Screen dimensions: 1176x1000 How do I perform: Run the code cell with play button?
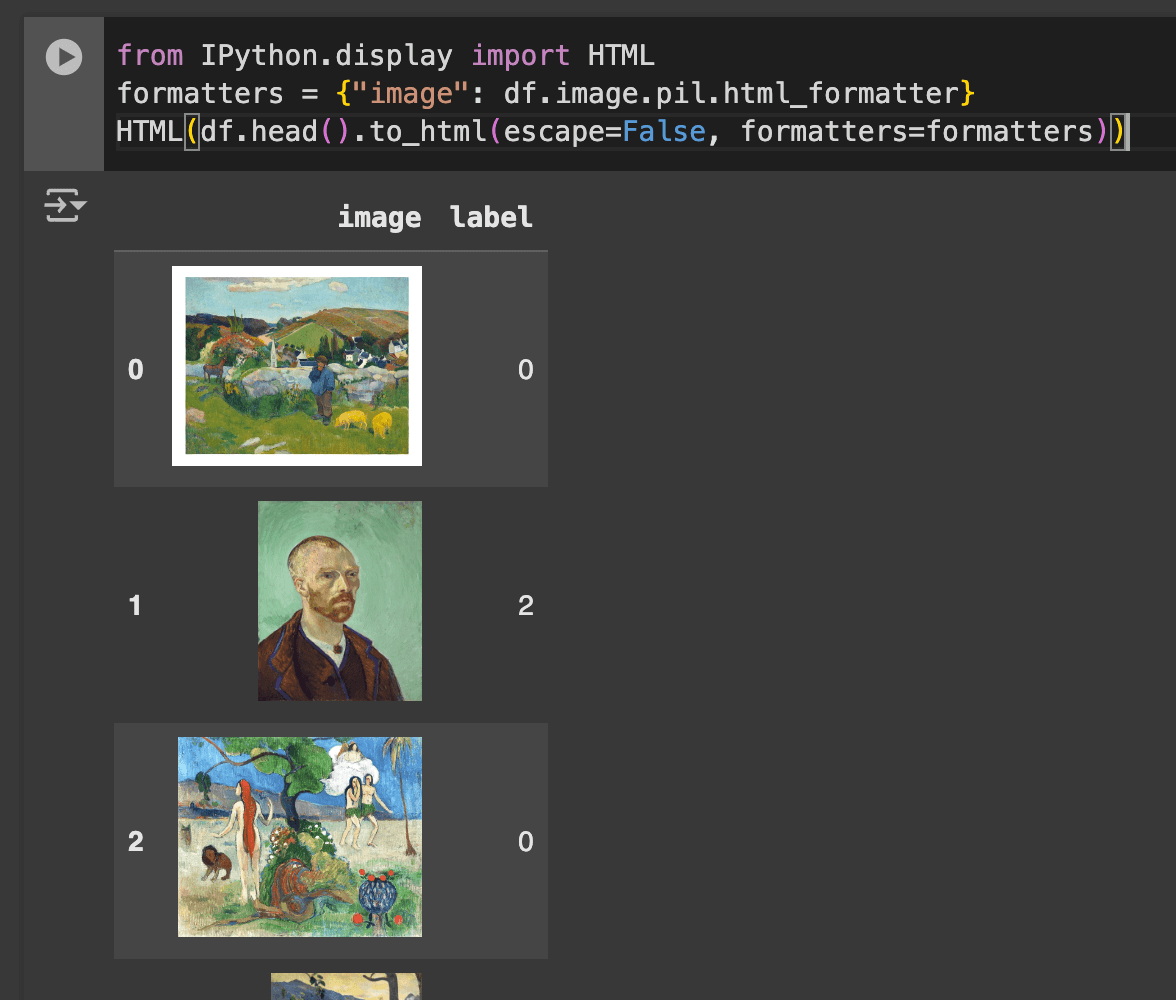pos(64,56)
